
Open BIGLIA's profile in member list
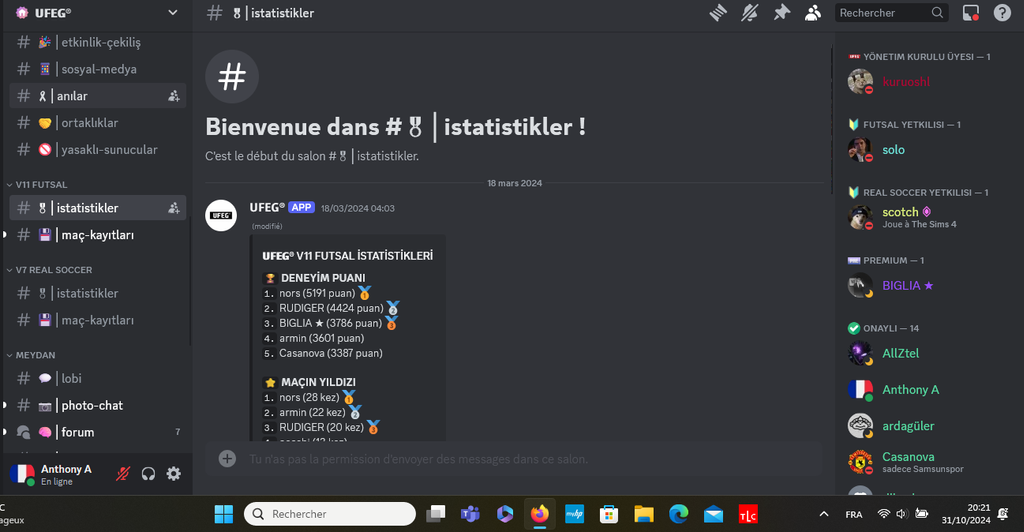click(x=906, y=286)
